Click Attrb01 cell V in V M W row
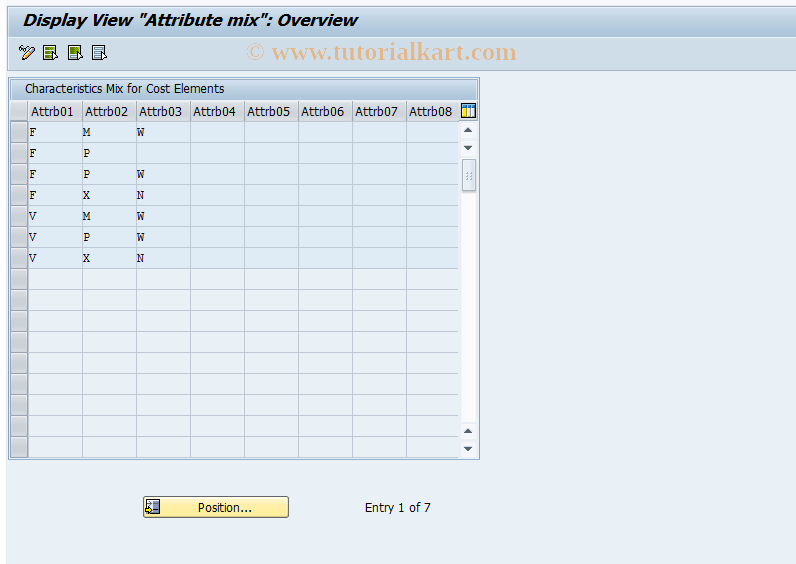796x564 pixels. (55, 216)
